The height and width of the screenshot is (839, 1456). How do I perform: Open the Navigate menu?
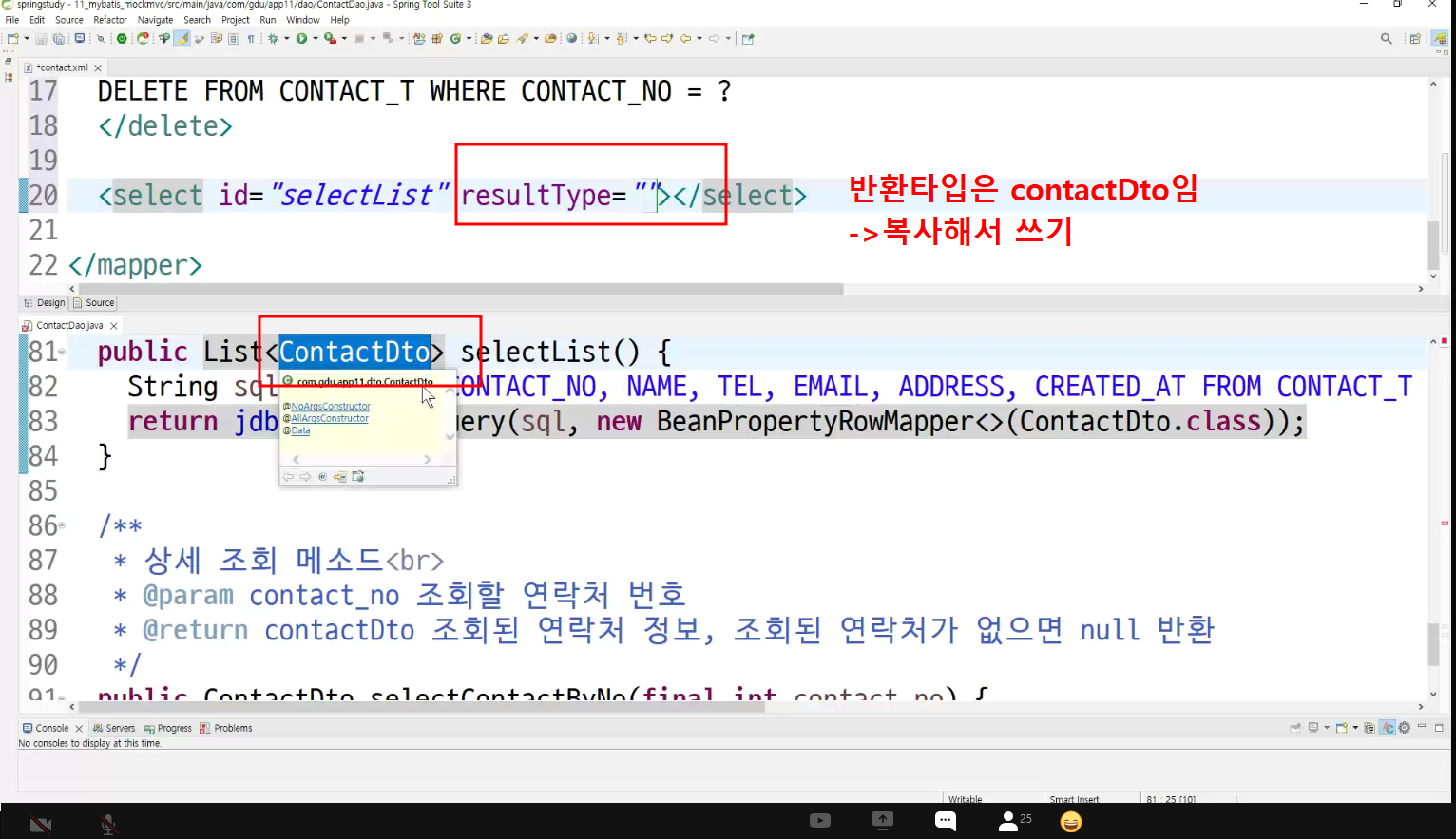click(x=155, y=20)
